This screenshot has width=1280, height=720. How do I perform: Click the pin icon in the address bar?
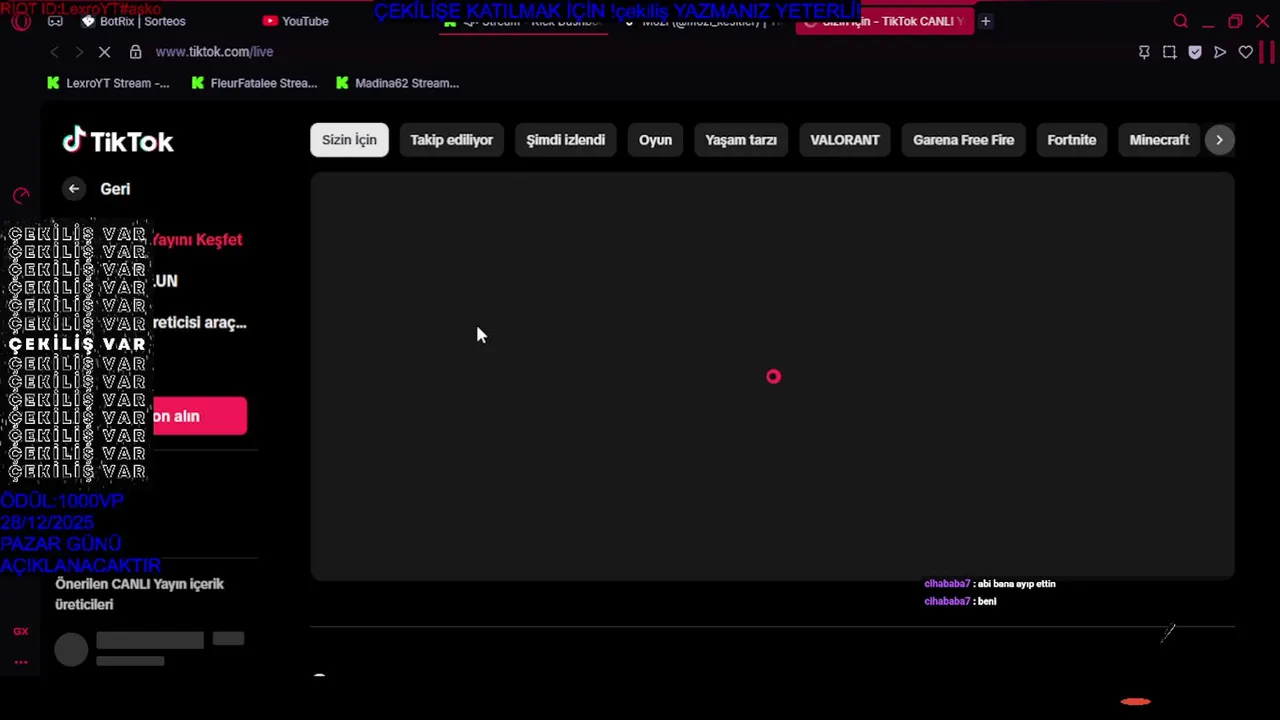tap(1144, 52)
